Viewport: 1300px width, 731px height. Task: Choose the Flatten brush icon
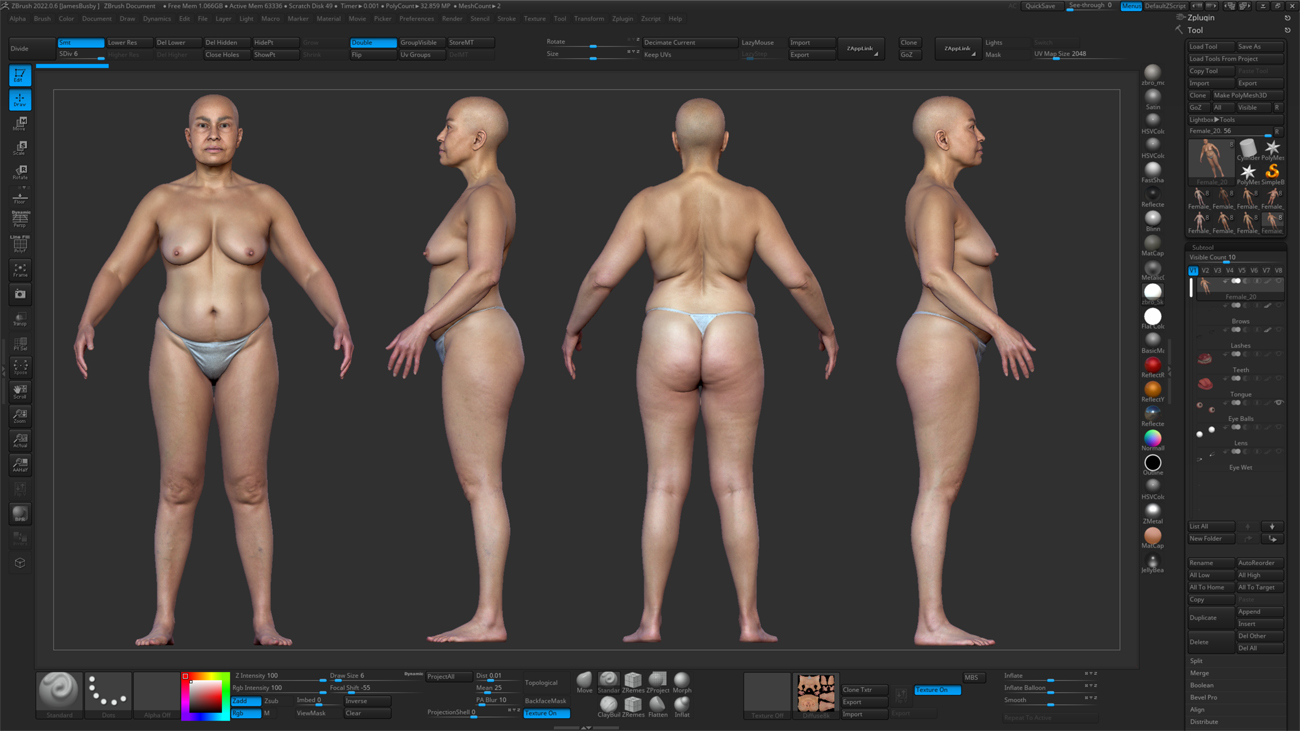(657, 707)
